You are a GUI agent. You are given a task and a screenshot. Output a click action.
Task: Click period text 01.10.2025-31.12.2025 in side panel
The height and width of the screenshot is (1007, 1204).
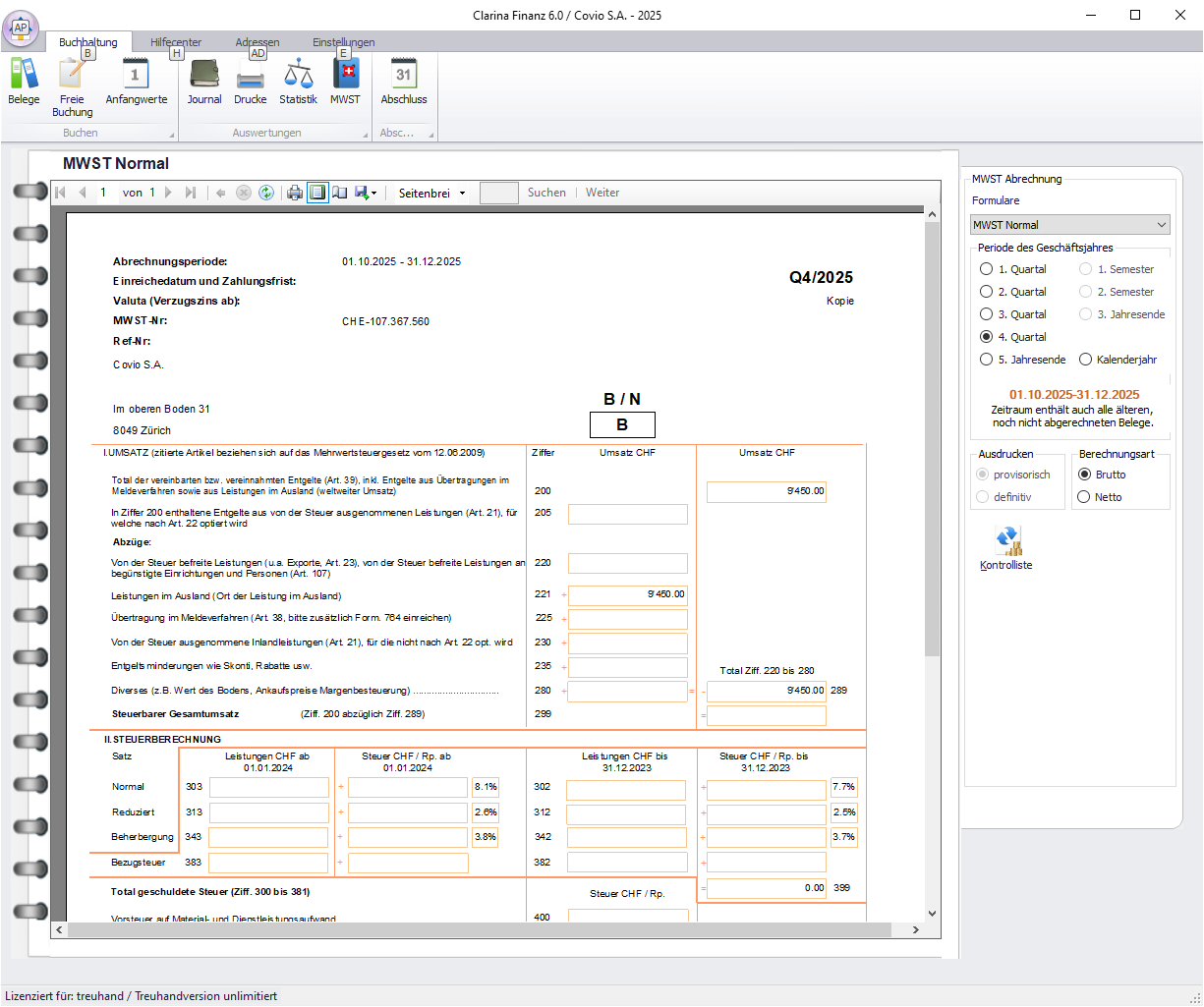(1074, 394)
